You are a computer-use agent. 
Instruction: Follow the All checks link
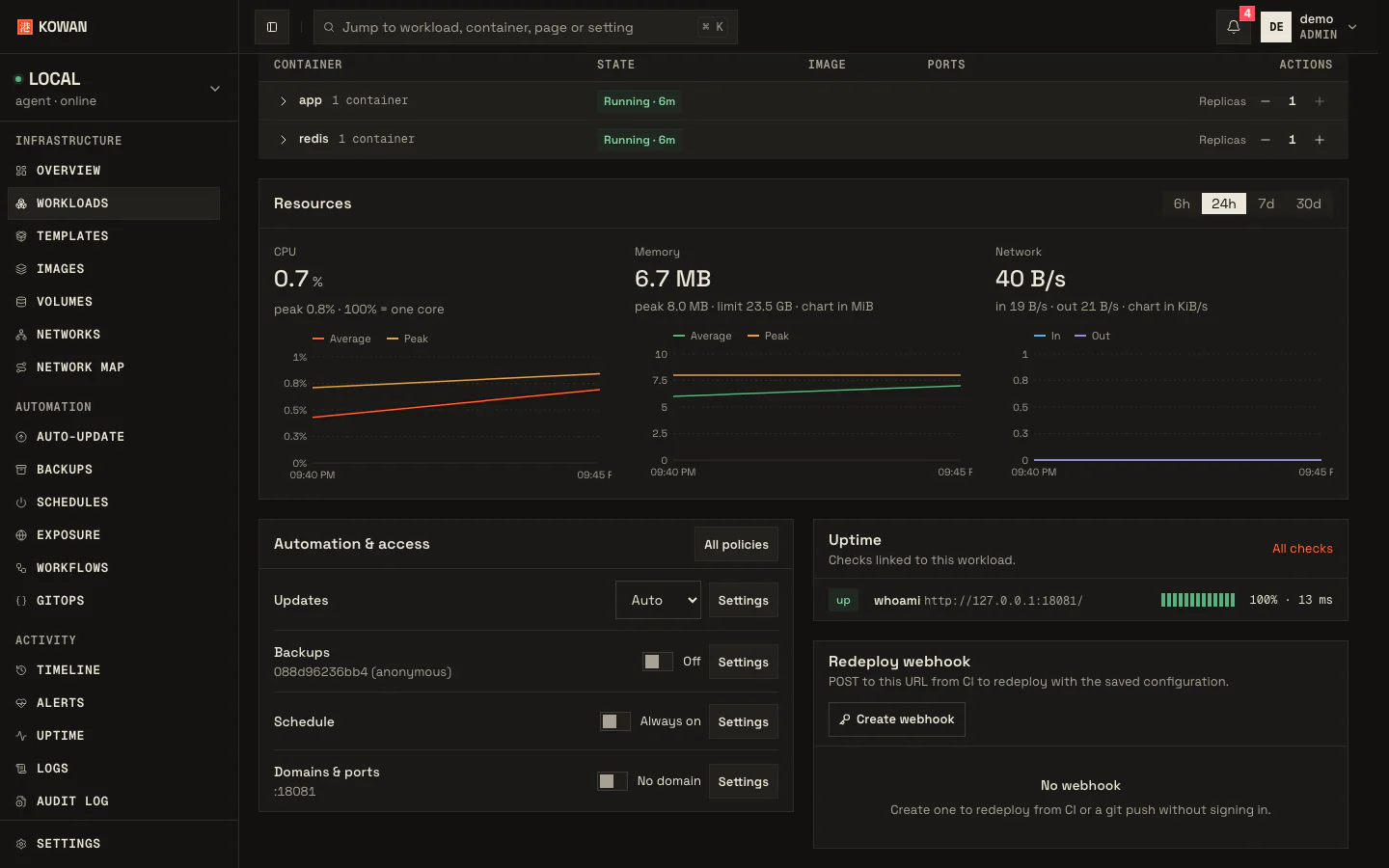pos(1302,549)
